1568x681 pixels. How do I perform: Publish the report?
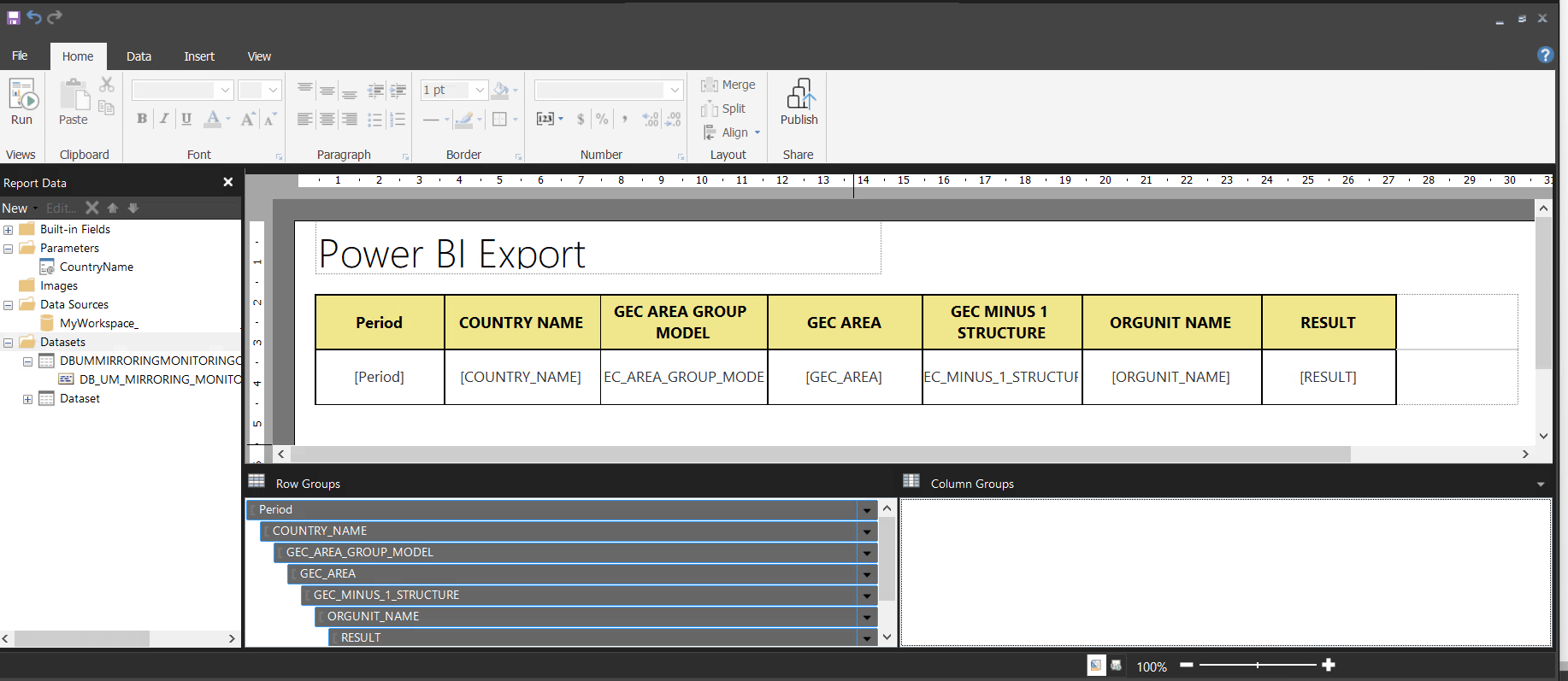pyautogui.click(x=799, y=102)
